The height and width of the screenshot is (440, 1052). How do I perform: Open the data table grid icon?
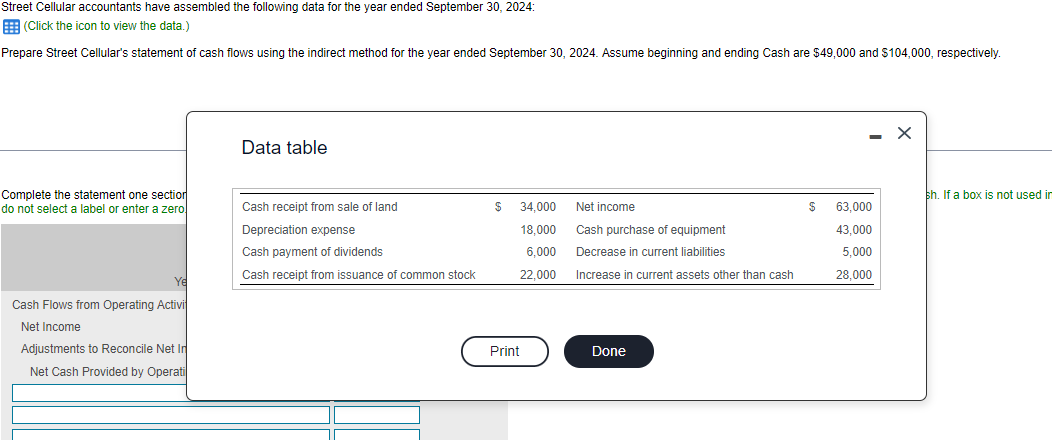click(x=11, y=26)
